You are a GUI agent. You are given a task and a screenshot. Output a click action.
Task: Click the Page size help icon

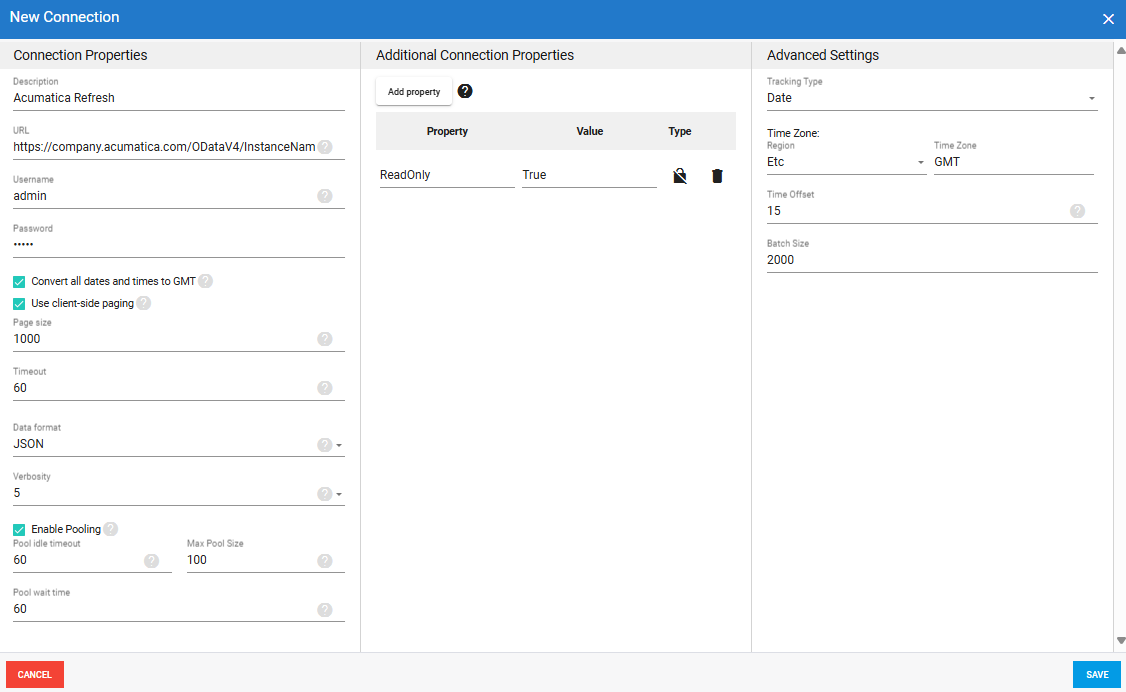click(x=325, y=339)
